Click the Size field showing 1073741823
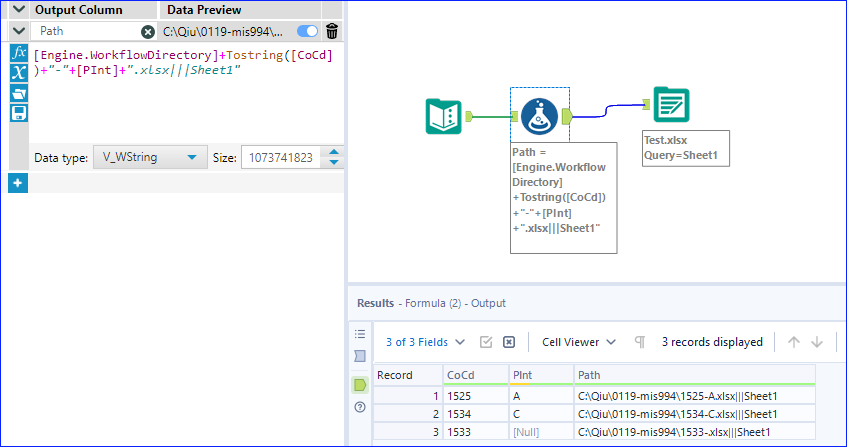Viewport: 847px width, 447px height. 281,158
